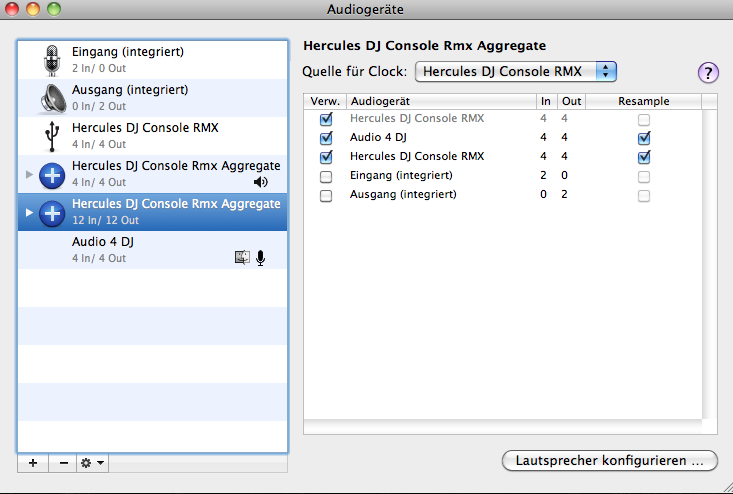Enable Verw. checkbox for Eingang (integriert)
The width and height of the screenshot is (733, 494).
pos(326,176)
